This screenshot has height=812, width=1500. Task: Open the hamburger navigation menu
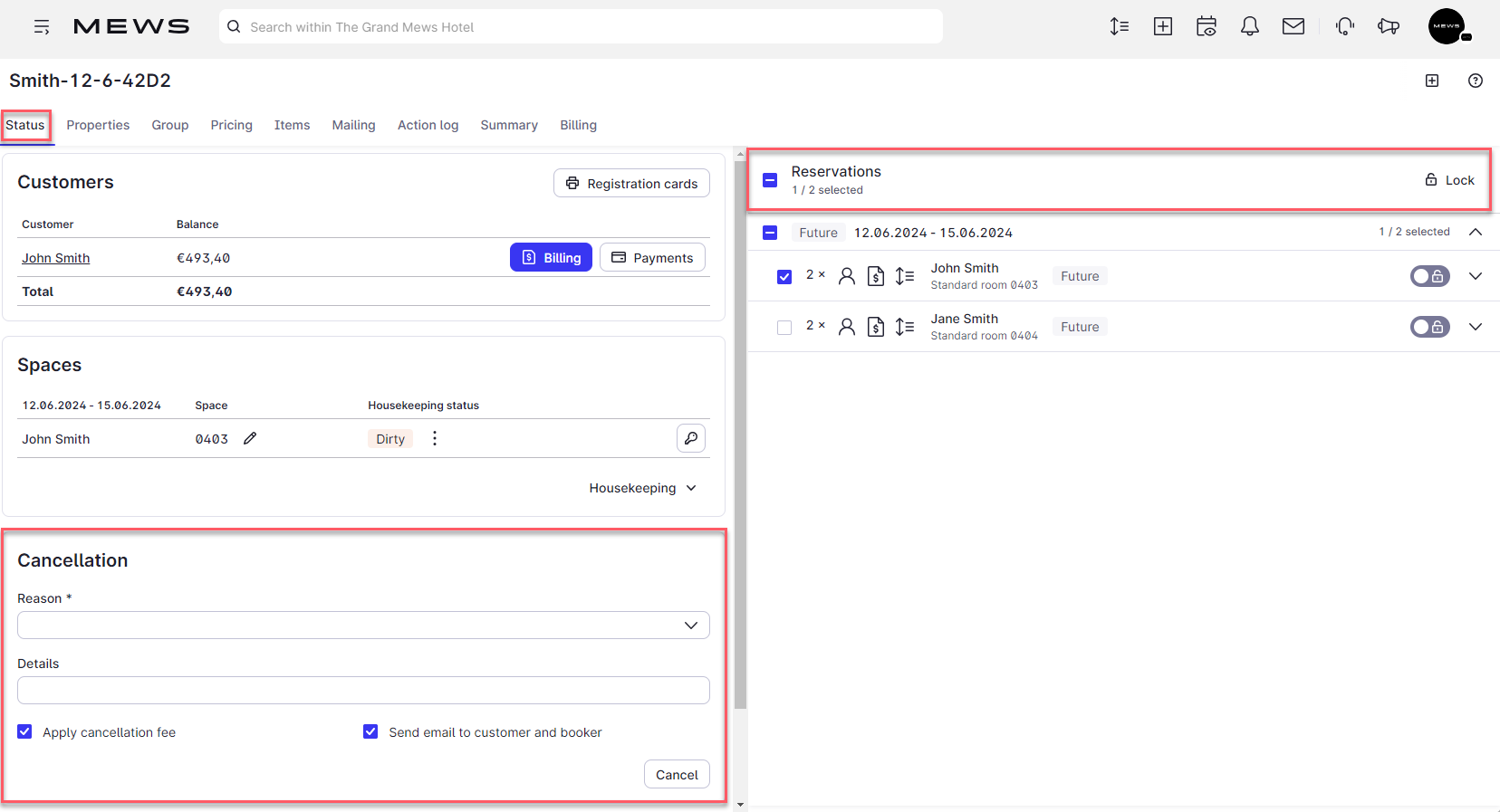[42, 27]
